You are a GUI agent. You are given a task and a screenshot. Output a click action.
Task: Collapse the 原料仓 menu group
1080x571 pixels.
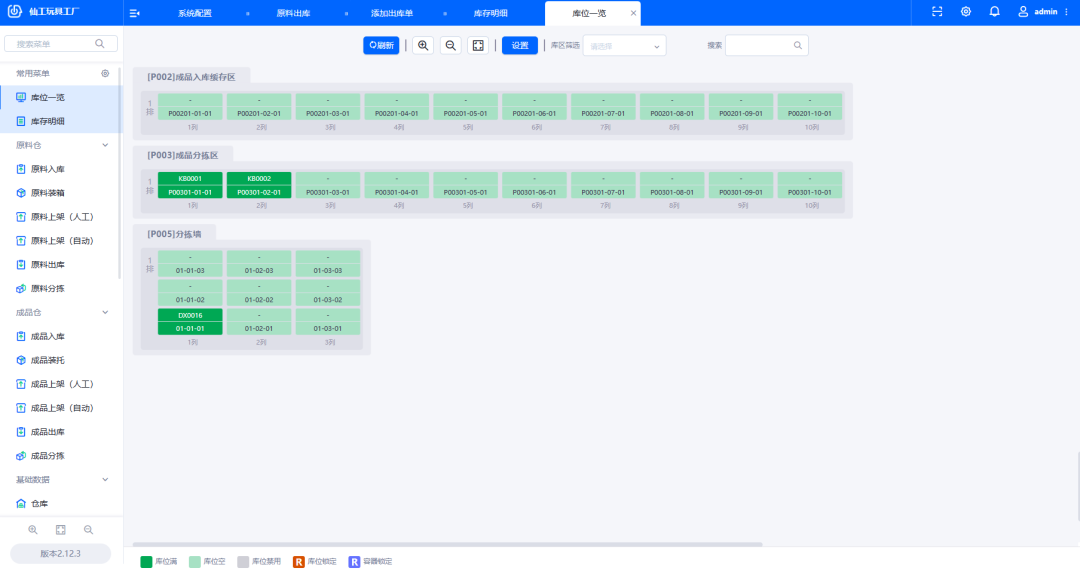pyautogui.click(x=105, y=145)
